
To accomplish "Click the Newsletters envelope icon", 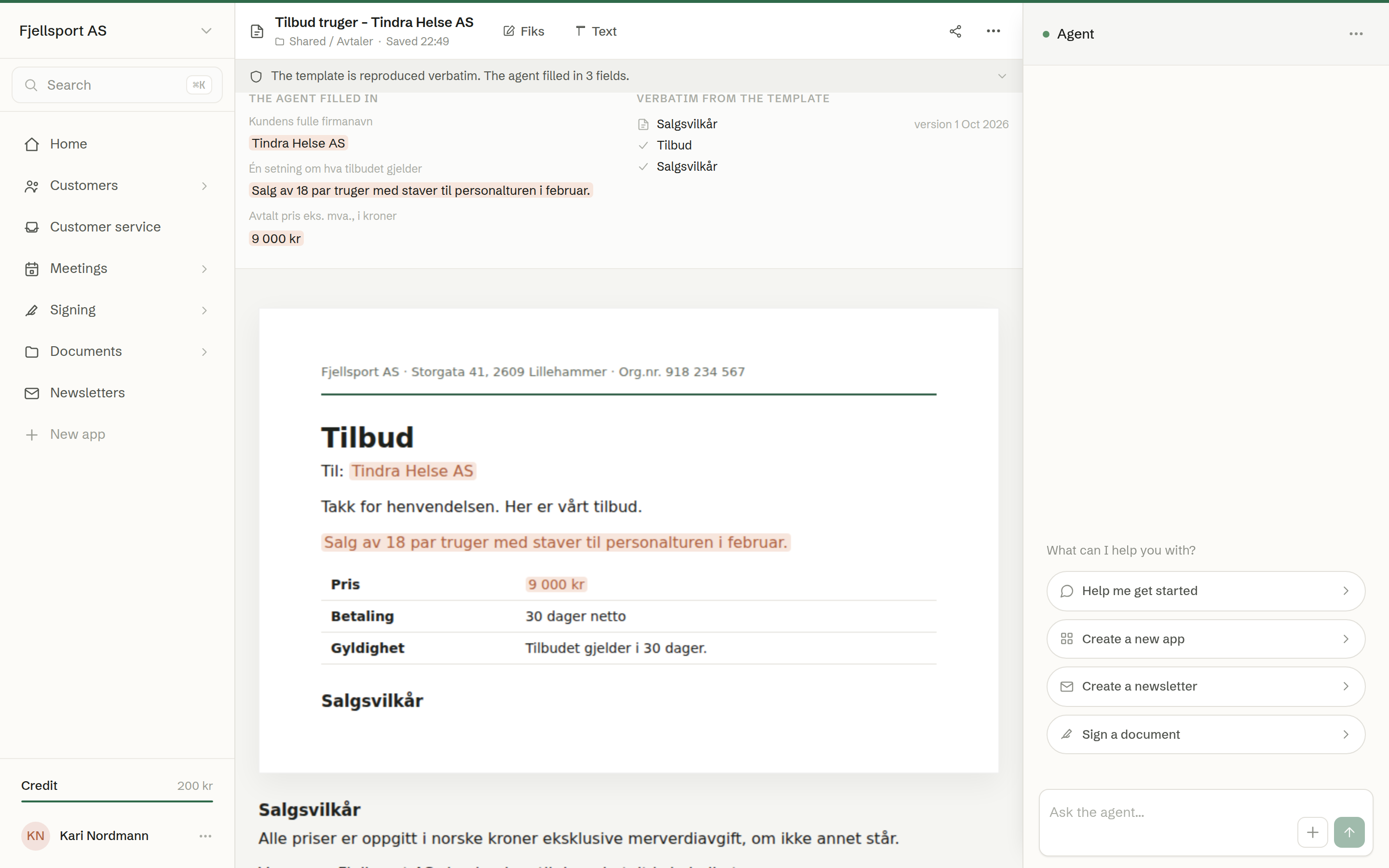I will (x=31, y=393).
